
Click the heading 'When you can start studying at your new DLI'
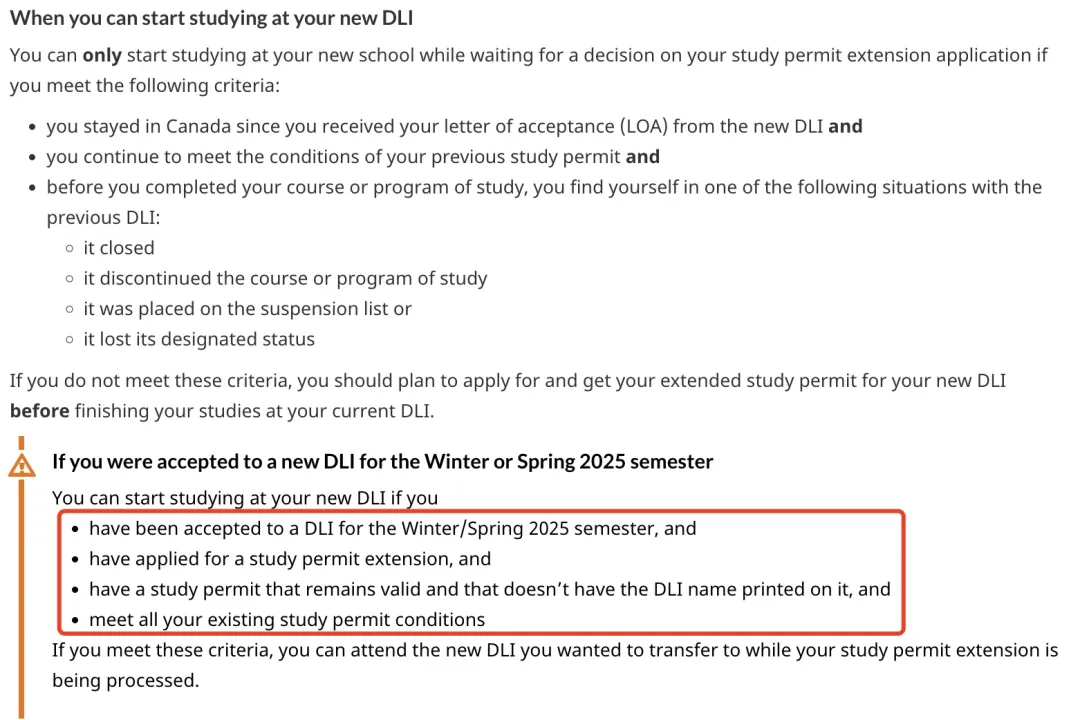point(211,18)
